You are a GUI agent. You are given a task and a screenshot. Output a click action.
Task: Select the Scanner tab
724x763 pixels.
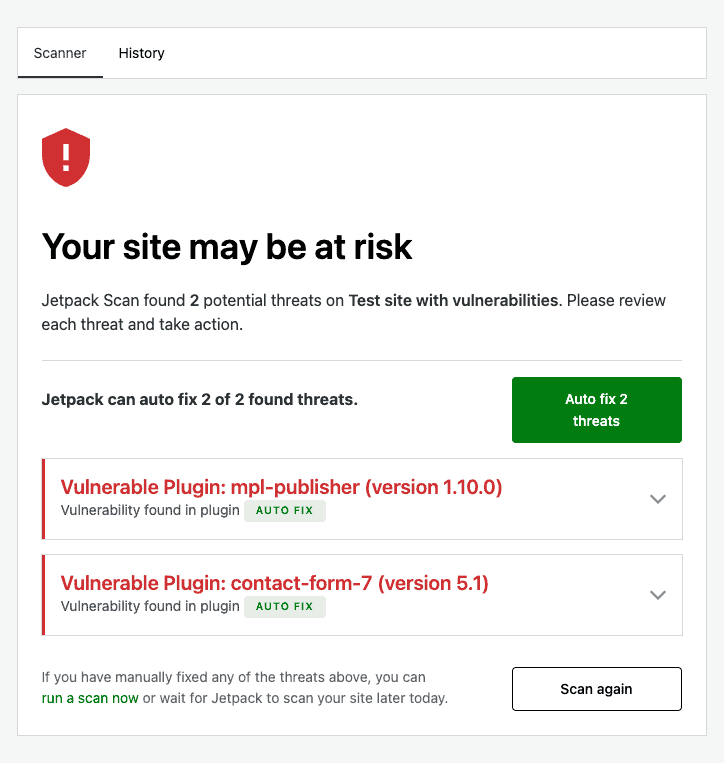point(60,53)
